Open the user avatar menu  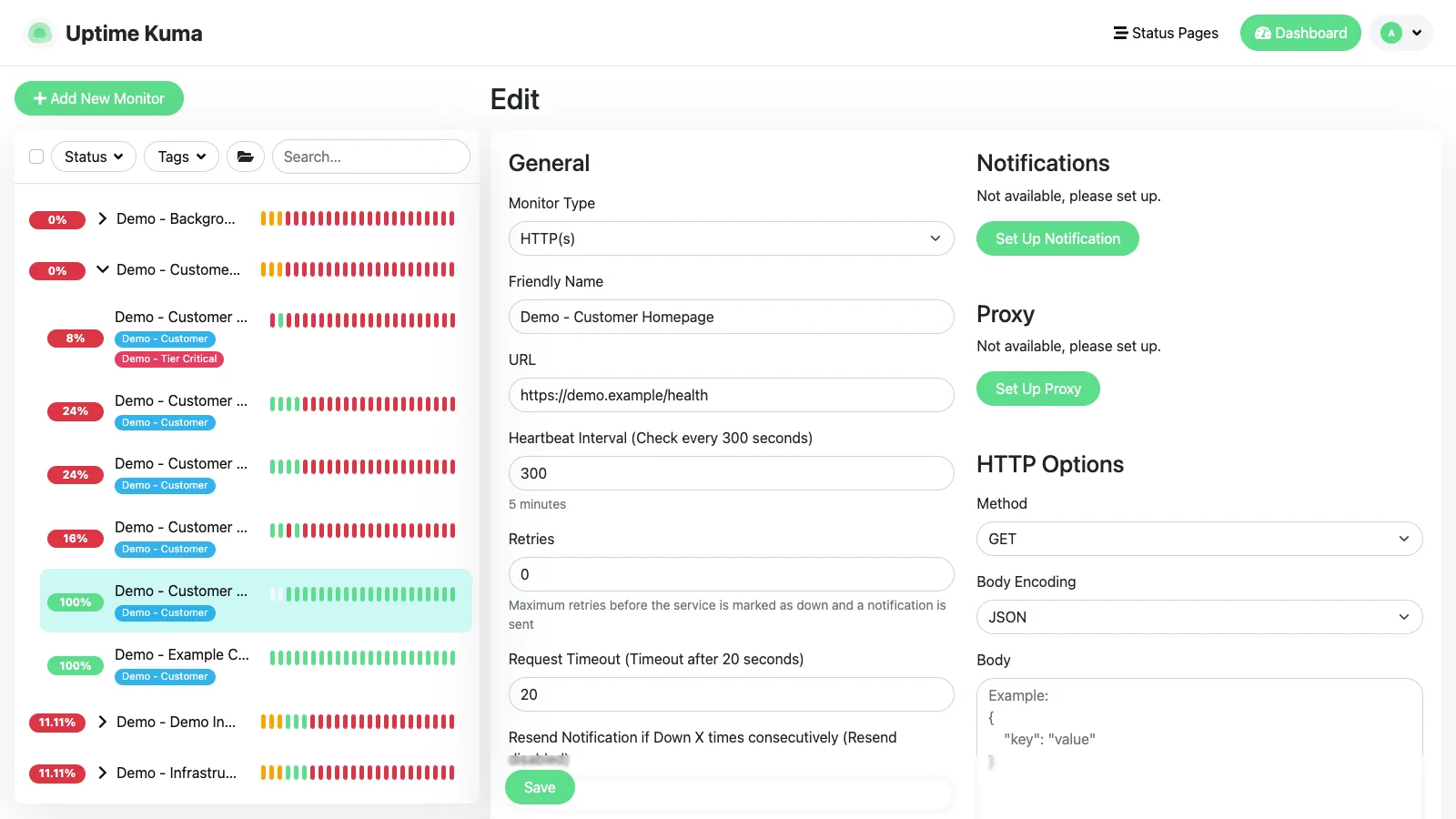[x=1400, y=33]
